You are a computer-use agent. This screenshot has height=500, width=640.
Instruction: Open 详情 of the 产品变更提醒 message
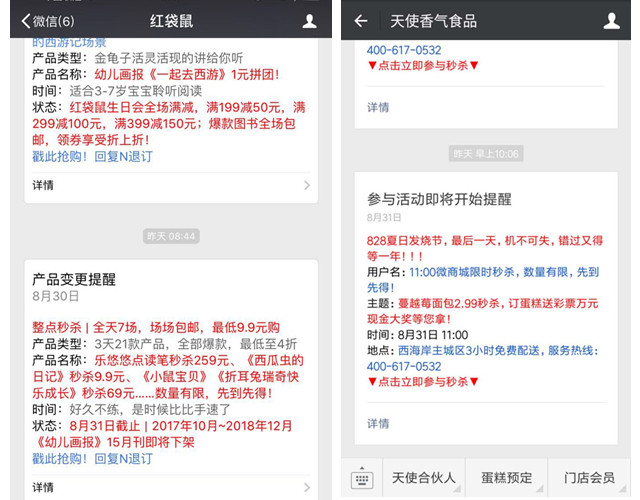coord(171,487)
